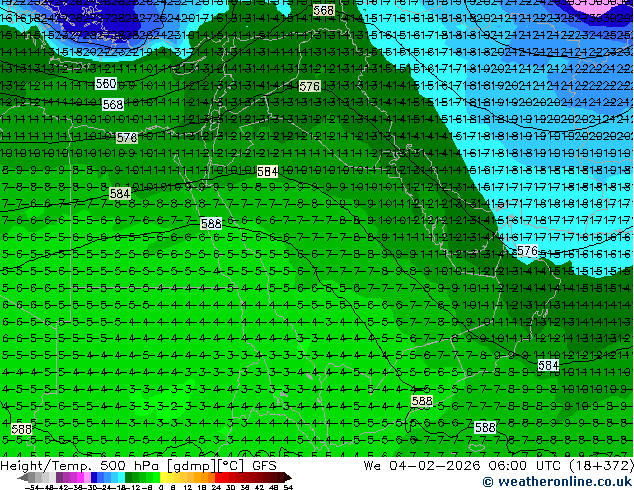Click the cyan swatch in the color legend
Image resolution: width=634 pixels, height=490 pixels.
pyautogui.click(x=121, y=477)
